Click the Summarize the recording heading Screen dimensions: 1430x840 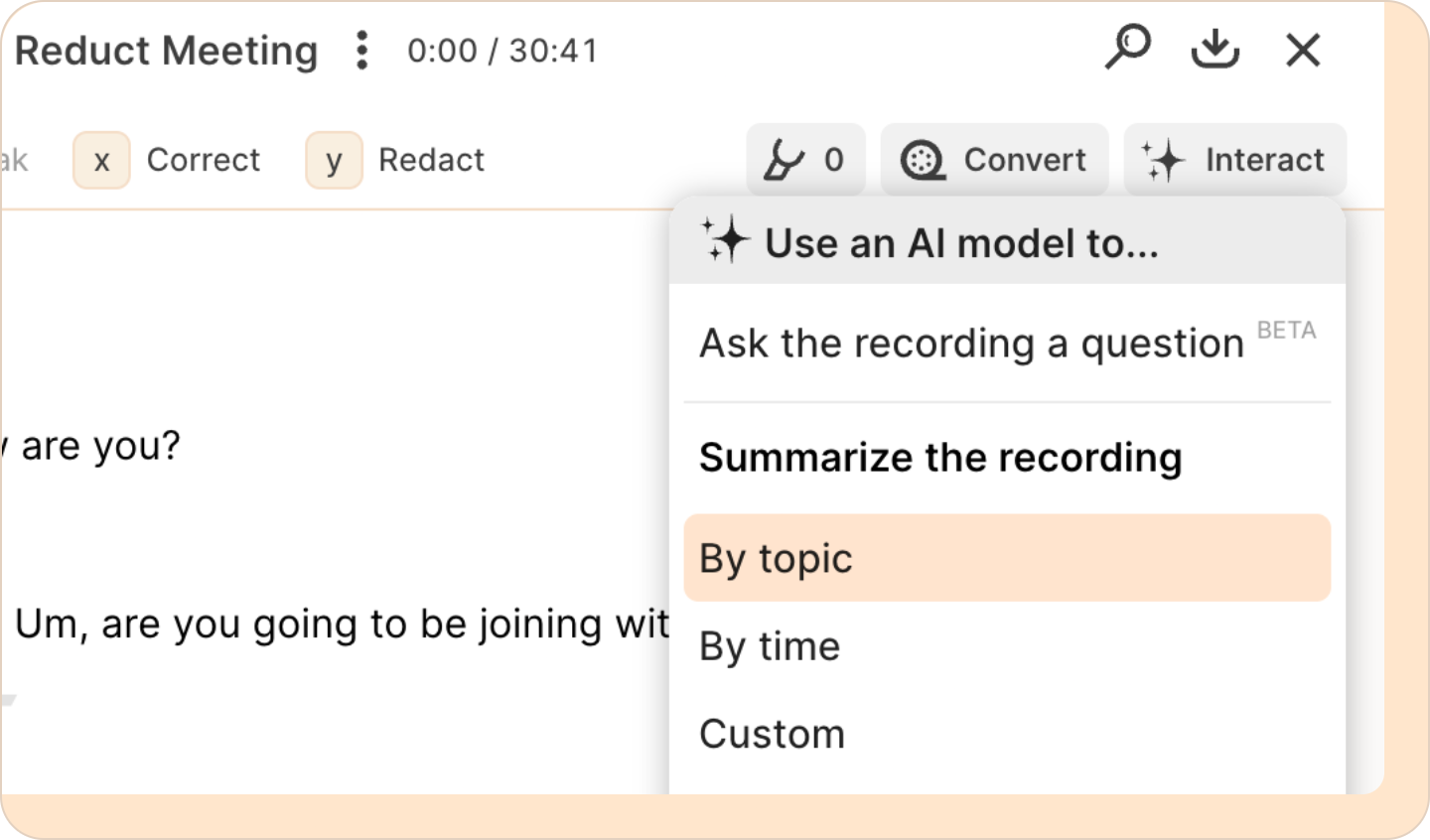pyautogui.click(x=940, y=458)
